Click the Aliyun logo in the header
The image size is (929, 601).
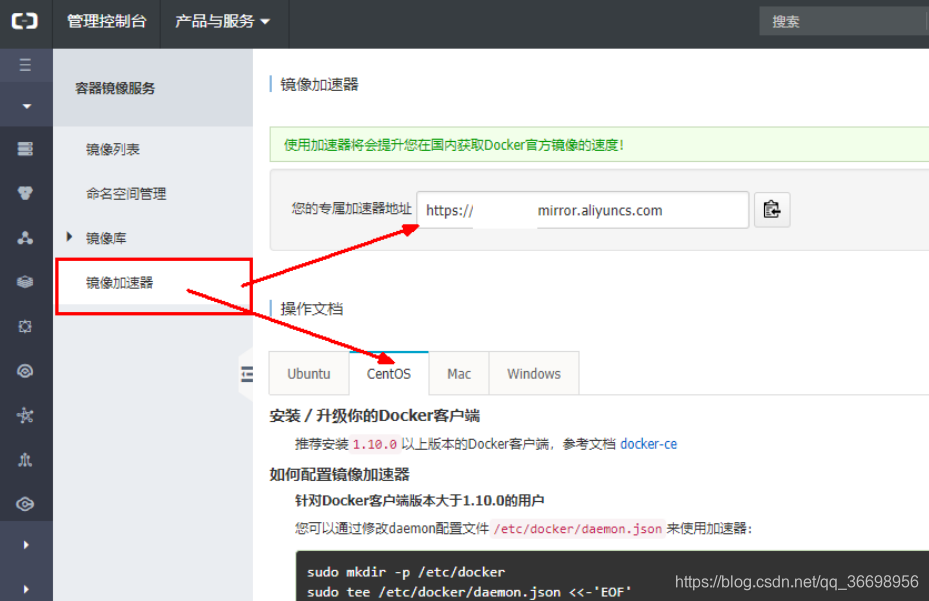pyautogui.click(x=25, y=21)
